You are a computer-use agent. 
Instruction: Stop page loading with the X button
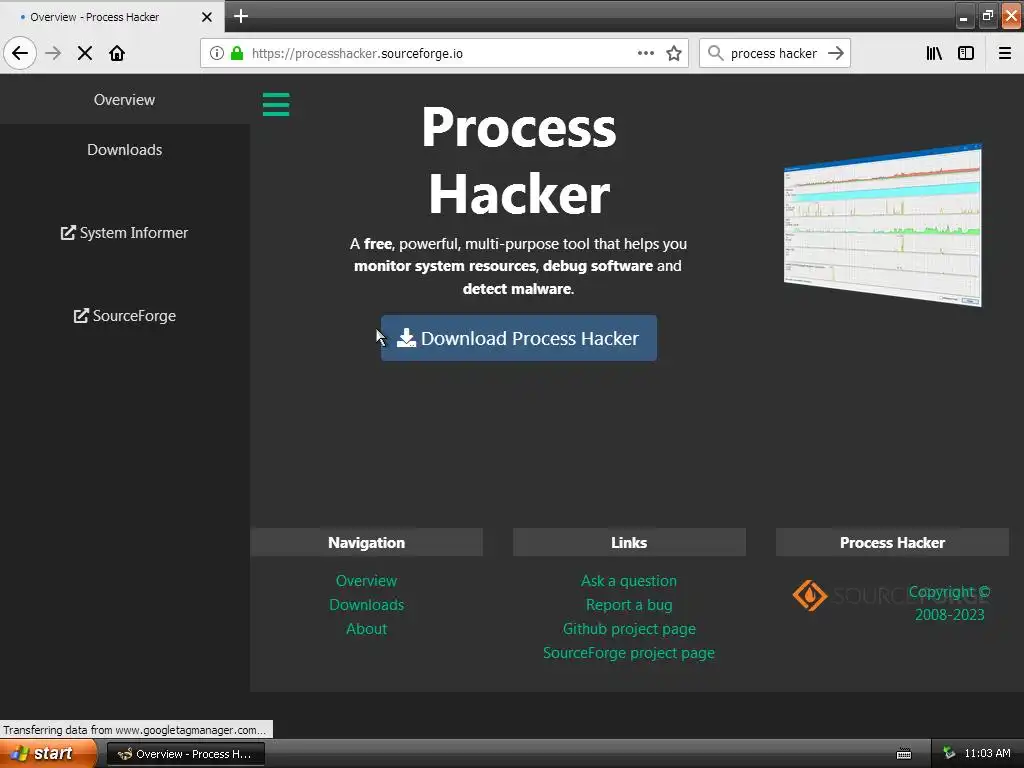[x=85, y=53]
